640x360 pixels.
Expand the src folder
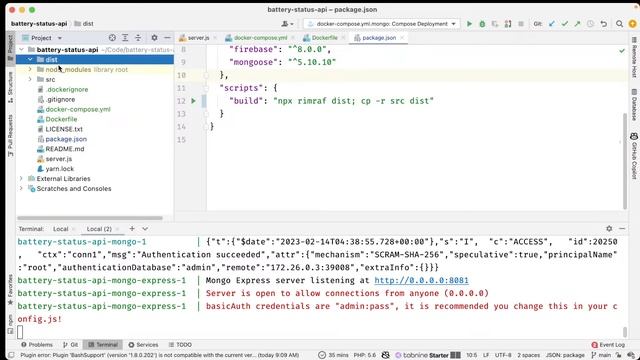[30, 79]
